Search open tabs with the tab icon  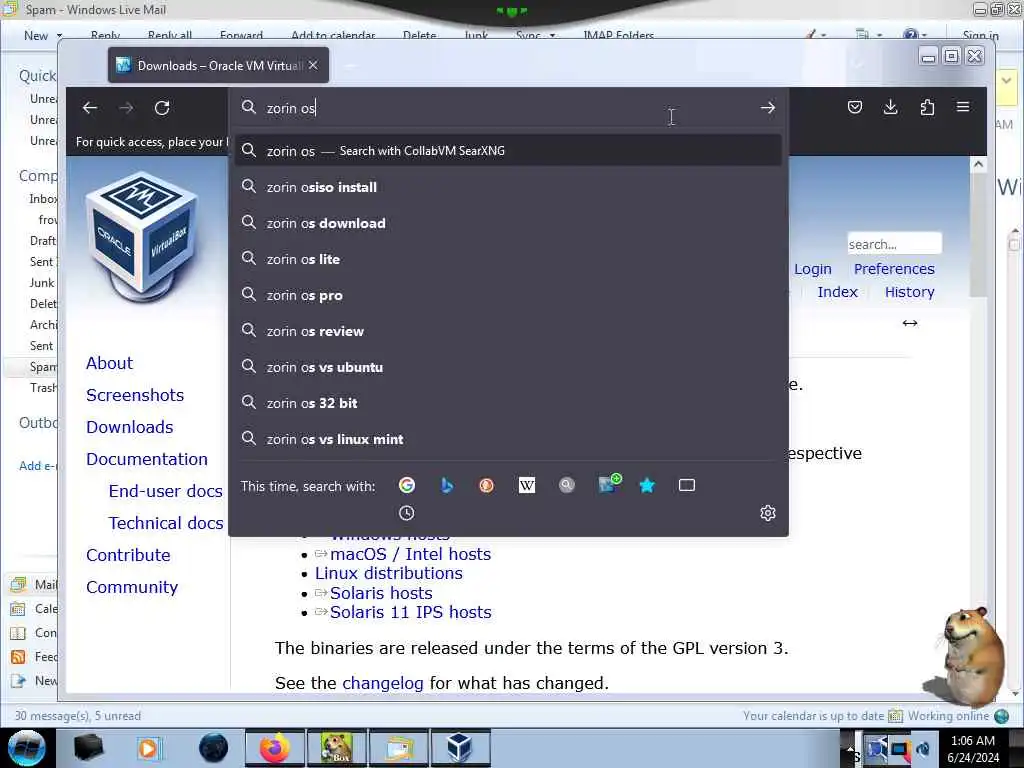tap(686, 485)
